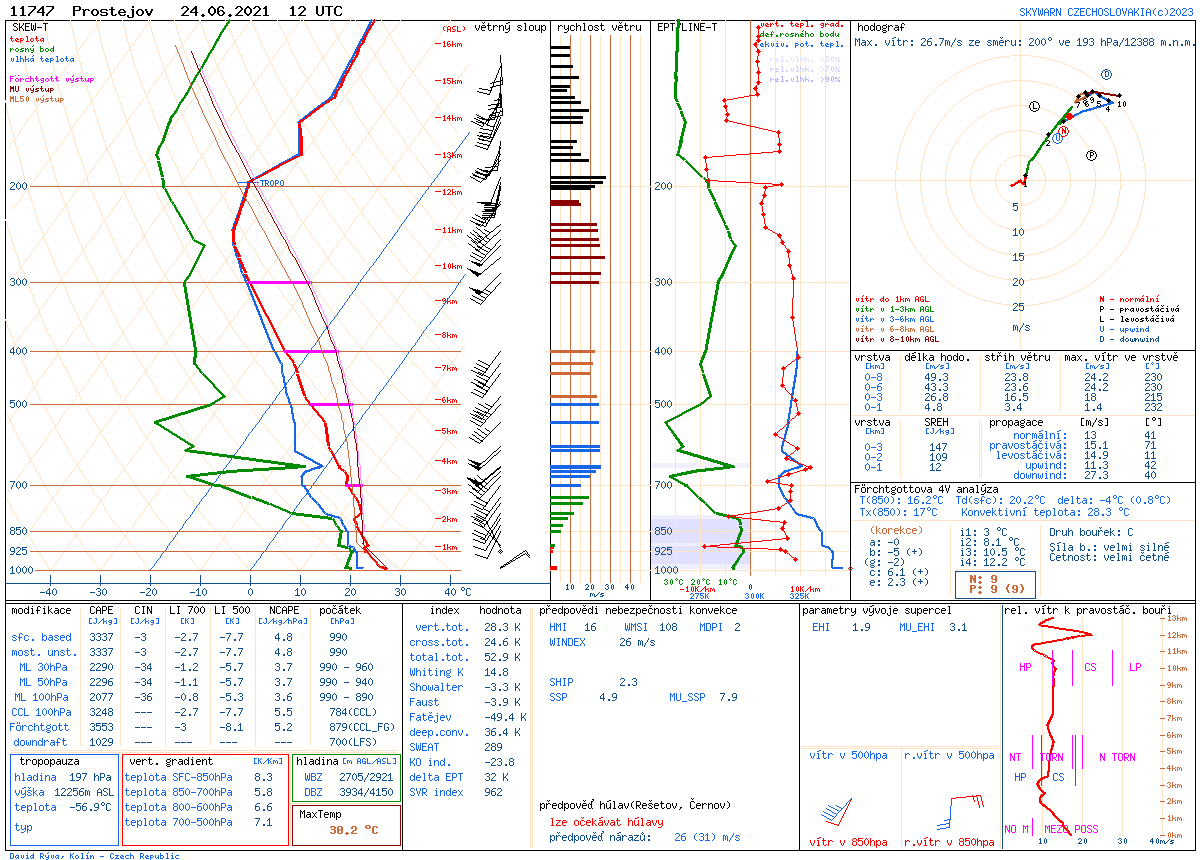The width and height of the screenshot is (1200, 860).
Task: Click the 'NCAPE' column header
Action: (x=283, y=610)
